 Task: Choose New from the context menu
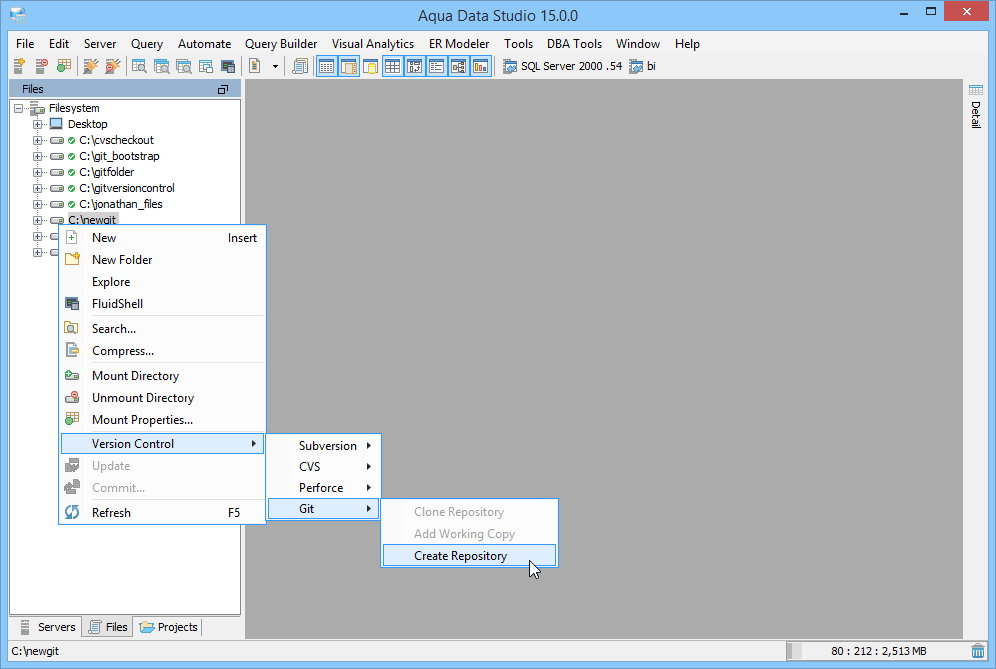162,238
